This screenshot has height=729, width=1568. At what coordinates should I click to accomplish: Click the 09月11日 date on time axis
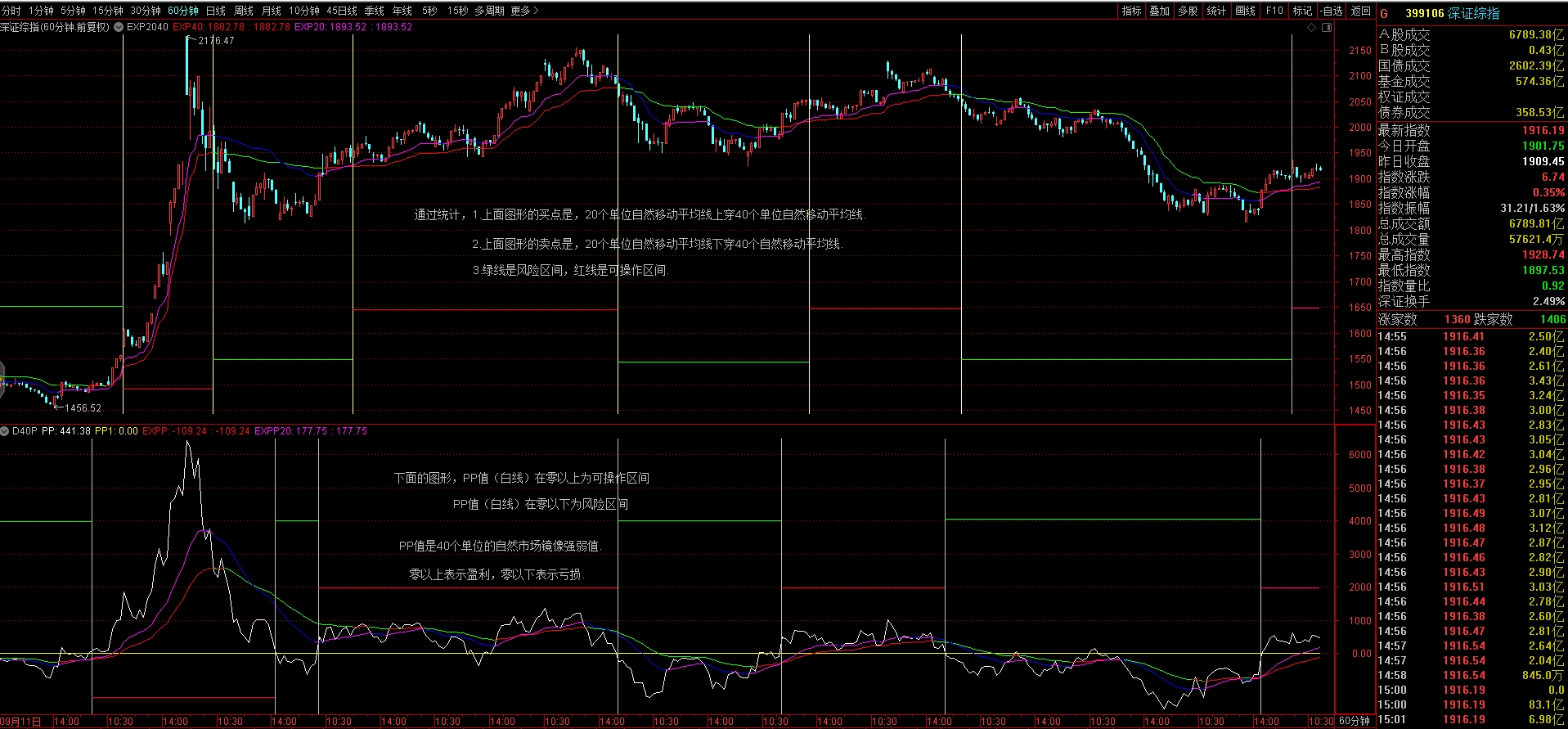coord(20,722)
